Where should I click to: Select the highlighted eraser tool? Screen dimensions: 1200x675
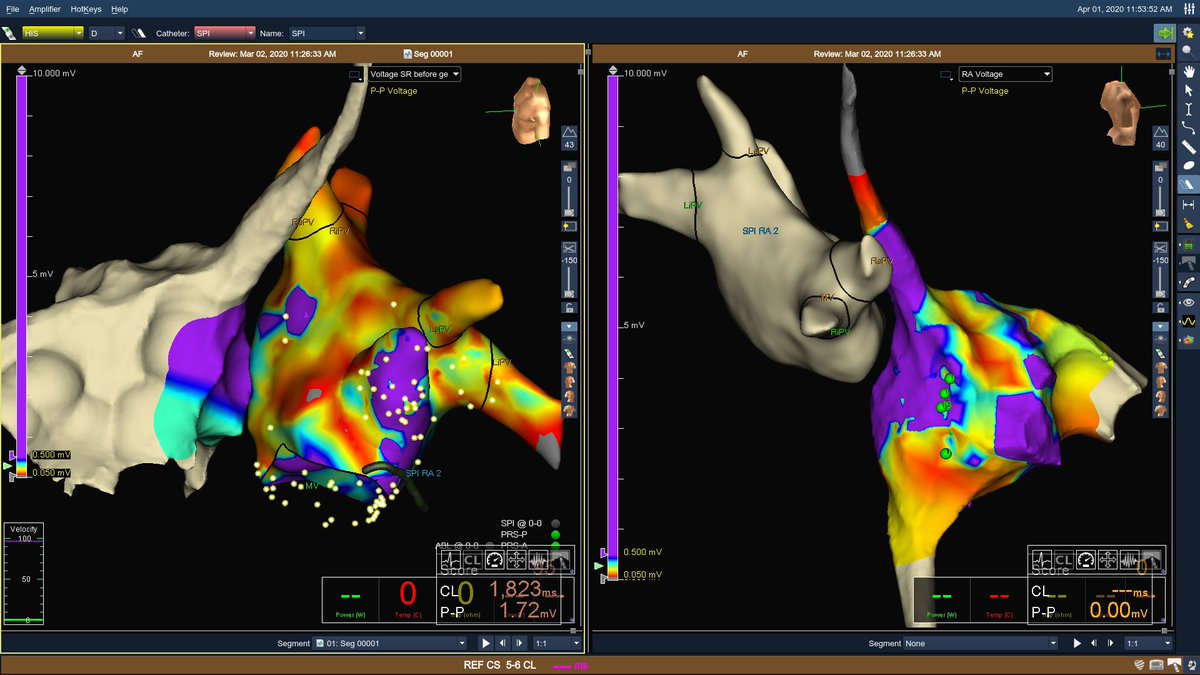click(x=1189, y=186)
